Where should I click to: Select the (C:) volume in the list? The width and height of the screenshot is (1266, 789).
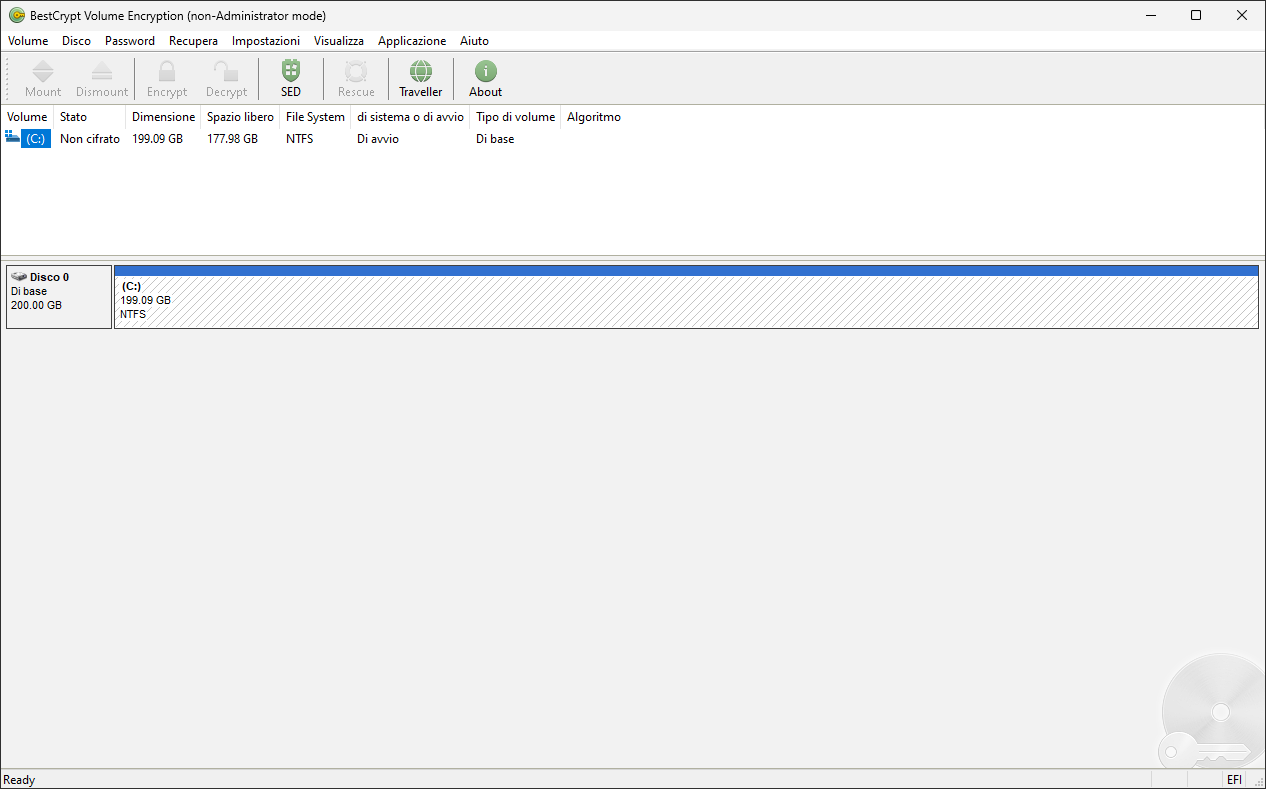click(36, 139)
